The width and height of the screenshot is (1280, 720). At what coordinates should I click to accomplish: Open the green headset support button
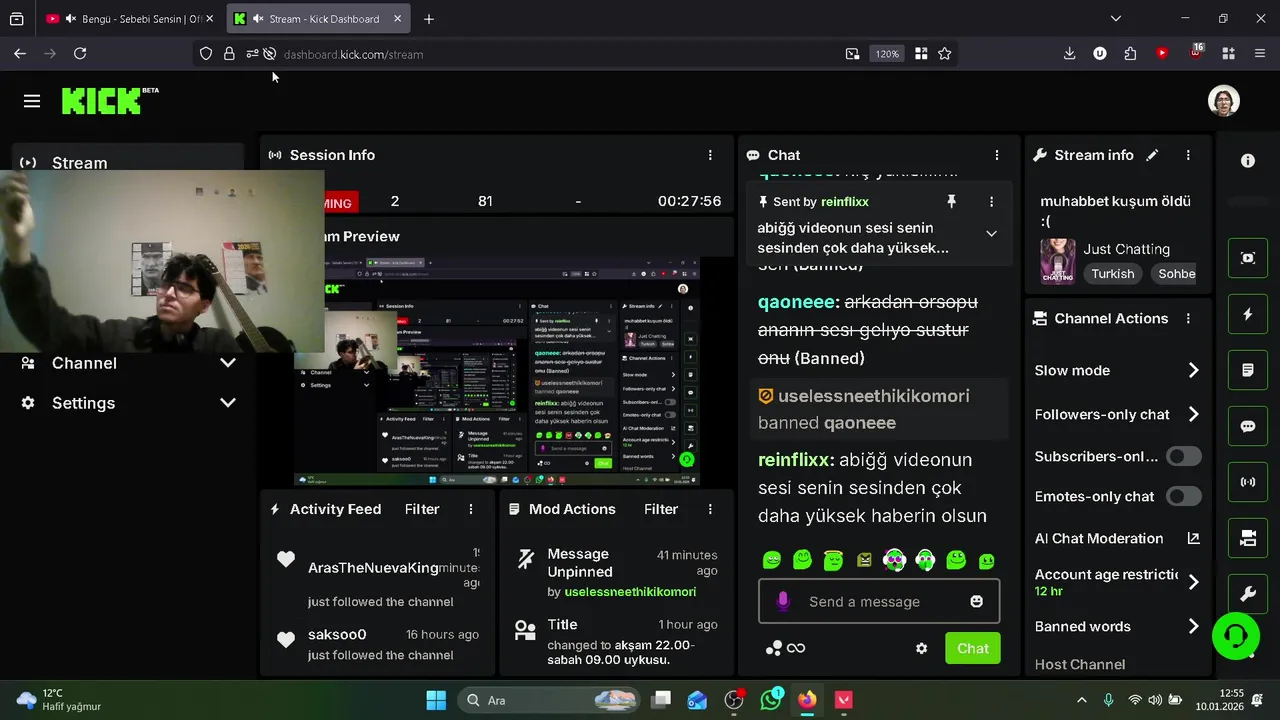(x=1236, y=635)
